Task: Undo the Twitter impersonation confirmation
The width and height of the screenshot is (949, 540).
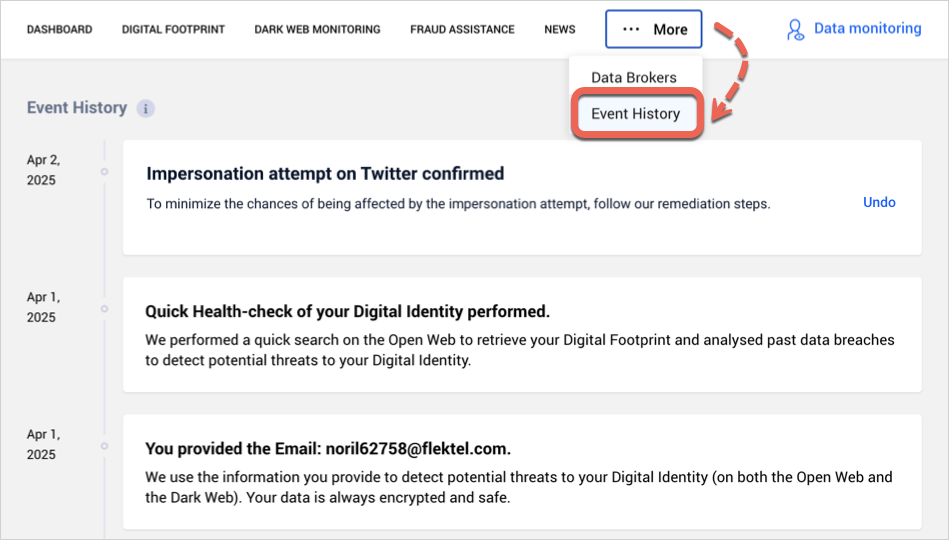Action: tap(879, 202)
